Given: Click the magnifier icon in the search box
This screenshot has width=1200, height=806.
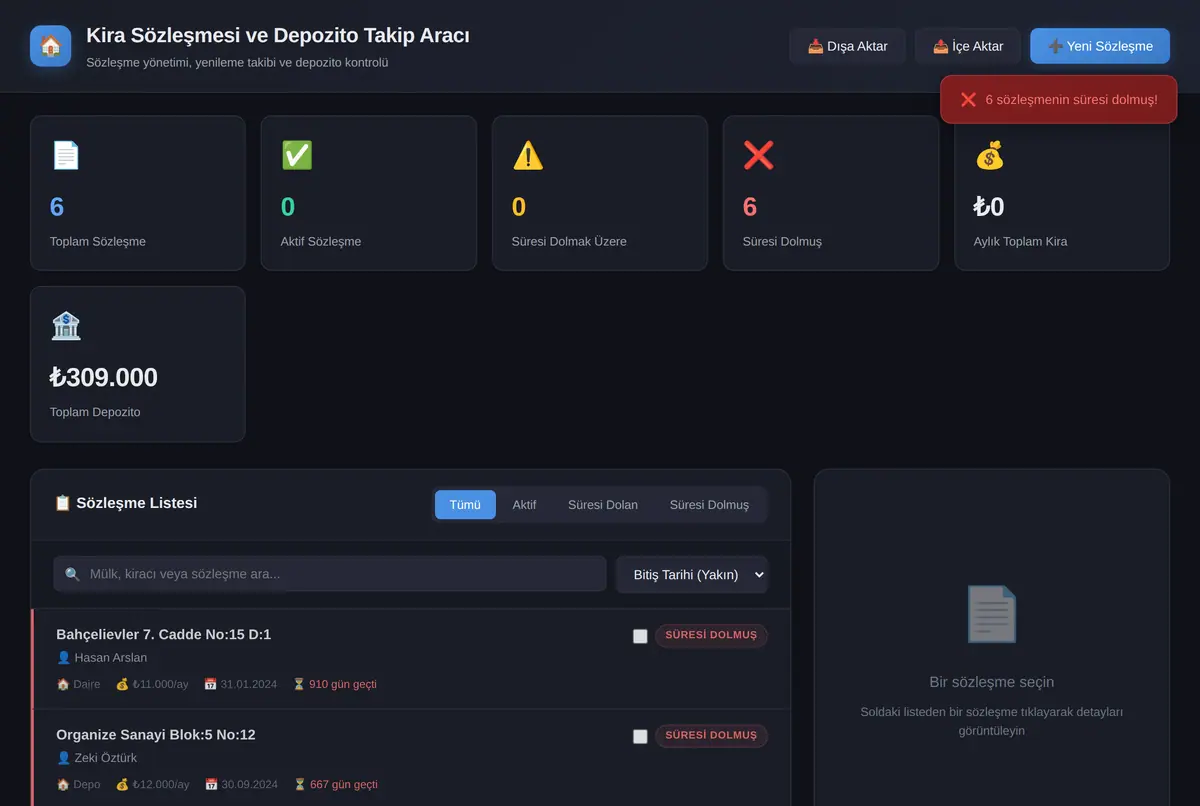Looking at the screenshot, I should [72, 574].
